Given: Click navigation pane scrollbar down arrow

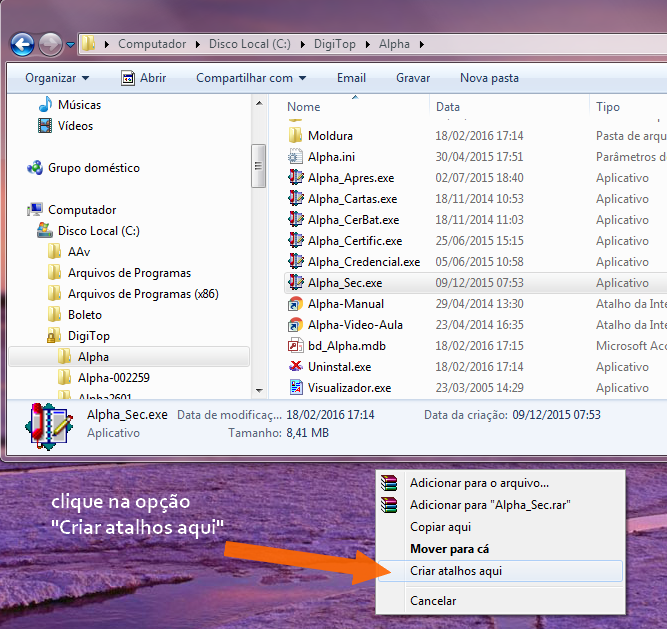Looking at the screenshot, I should (259, 390).
